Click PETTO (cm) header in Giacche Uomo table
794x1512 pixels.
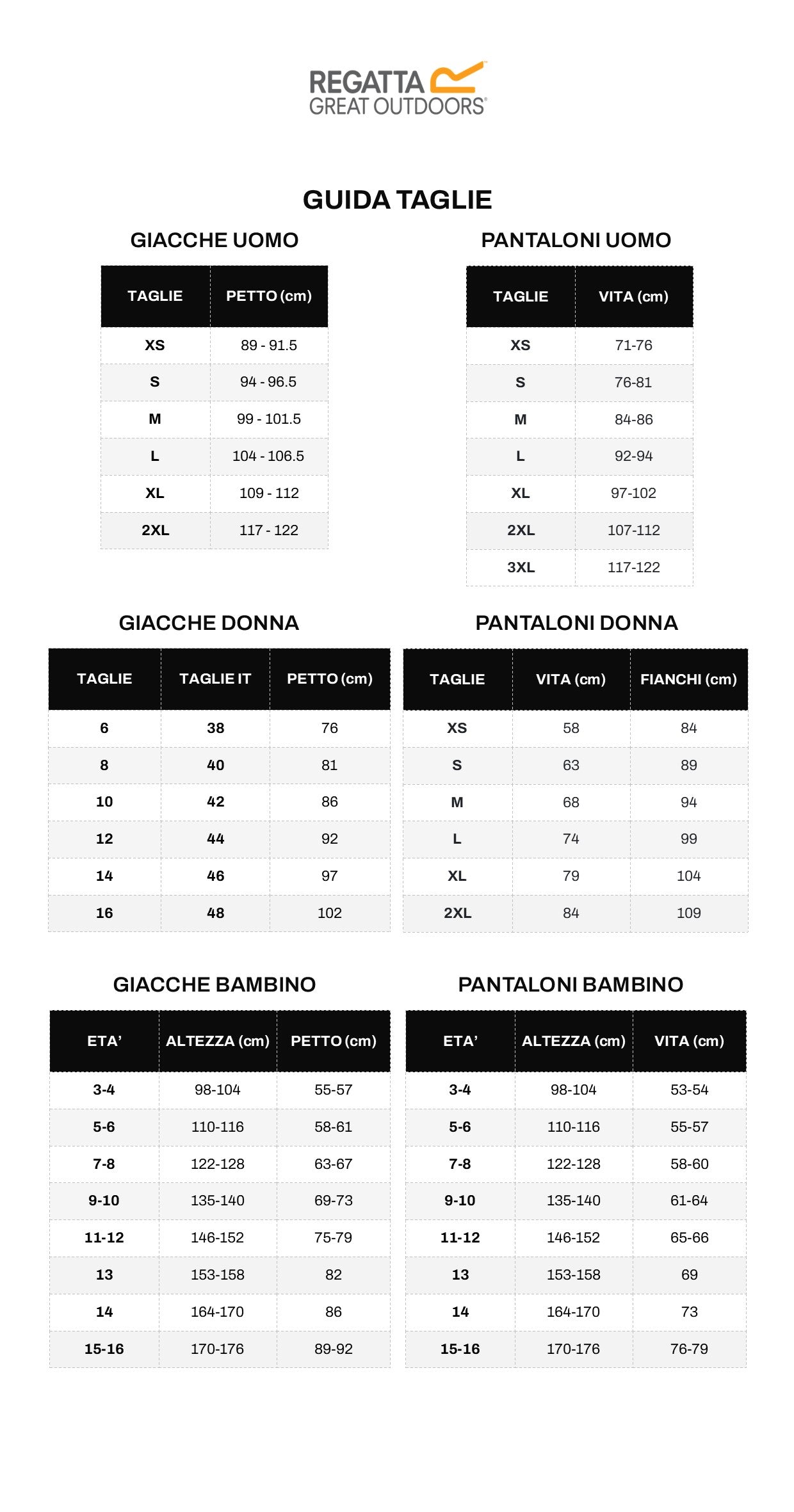pos(269,296)
